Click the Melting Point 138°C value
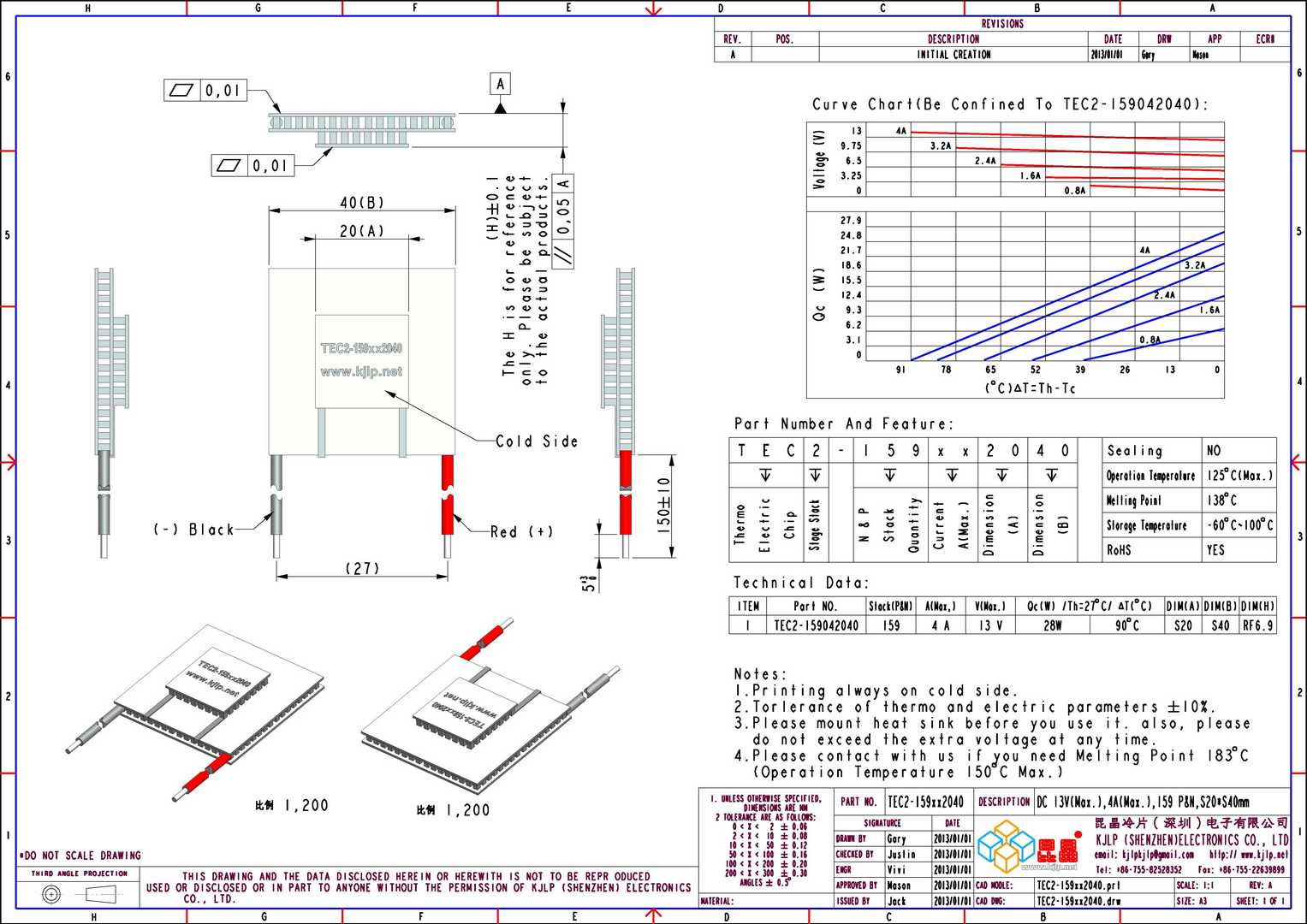Screen dimensions: 1307x924 point(1239,500)
